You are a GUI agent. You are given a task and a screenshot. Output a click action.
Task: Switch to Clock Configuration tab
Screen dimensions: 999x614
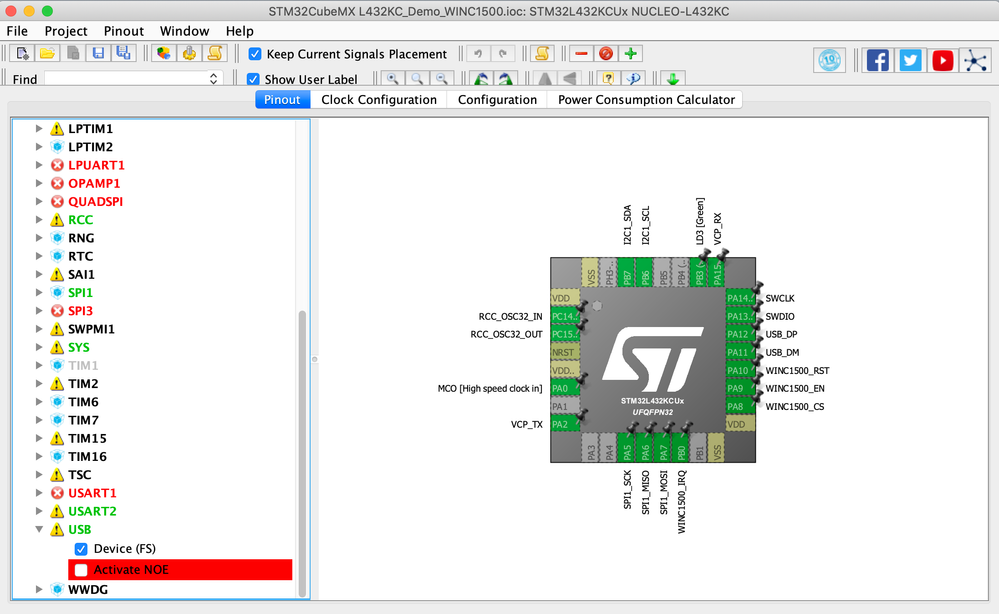(x=379, y=99)
